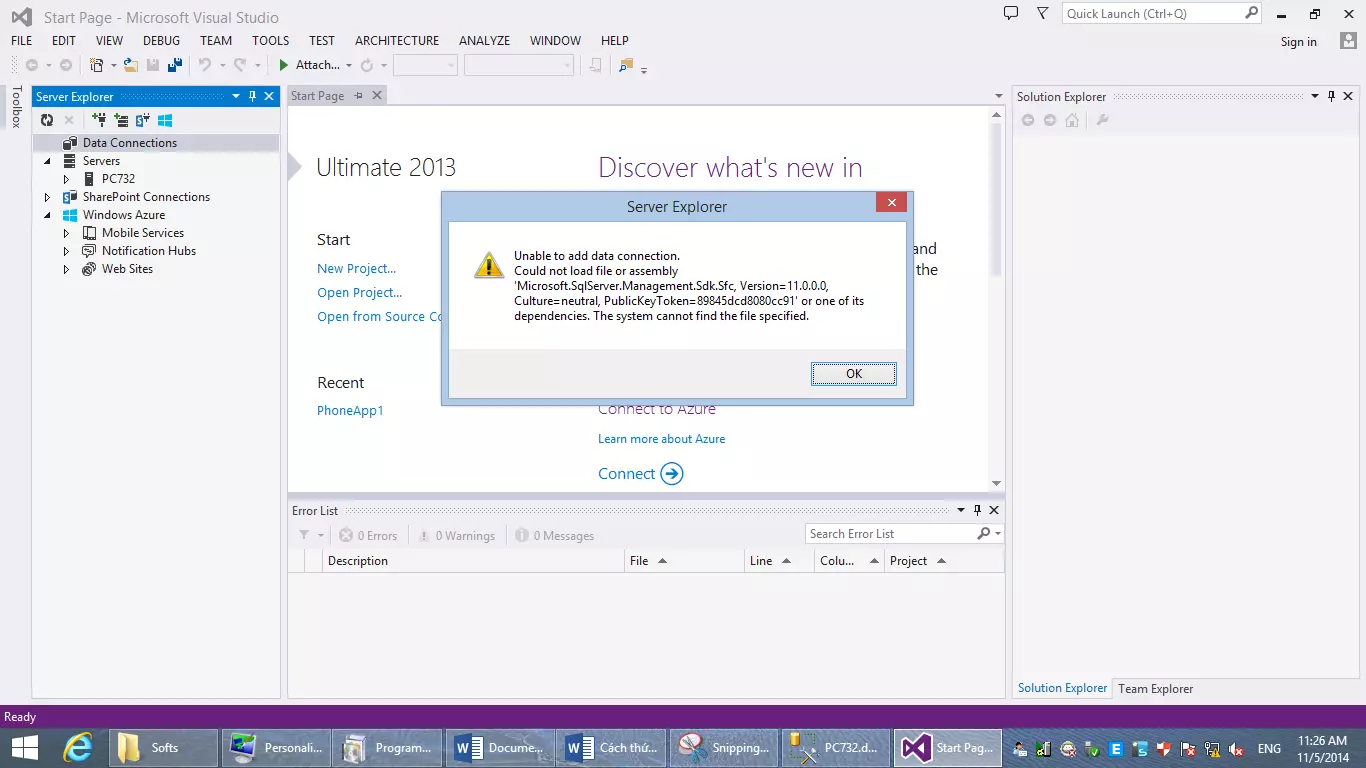Click the Undo toolbar icon

[204, 65]
